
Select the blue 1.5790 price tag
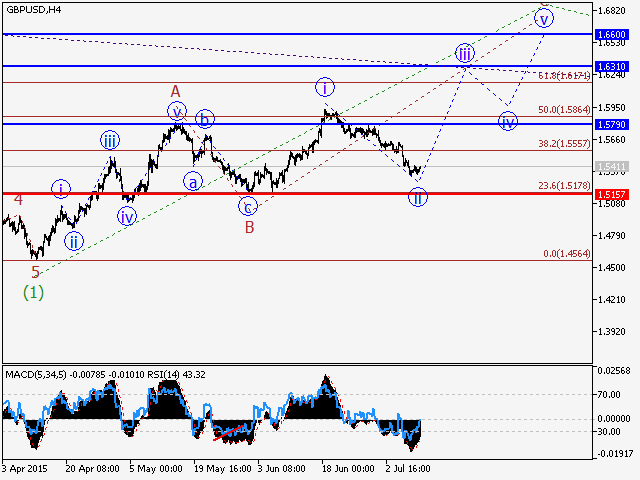[612, 124]
